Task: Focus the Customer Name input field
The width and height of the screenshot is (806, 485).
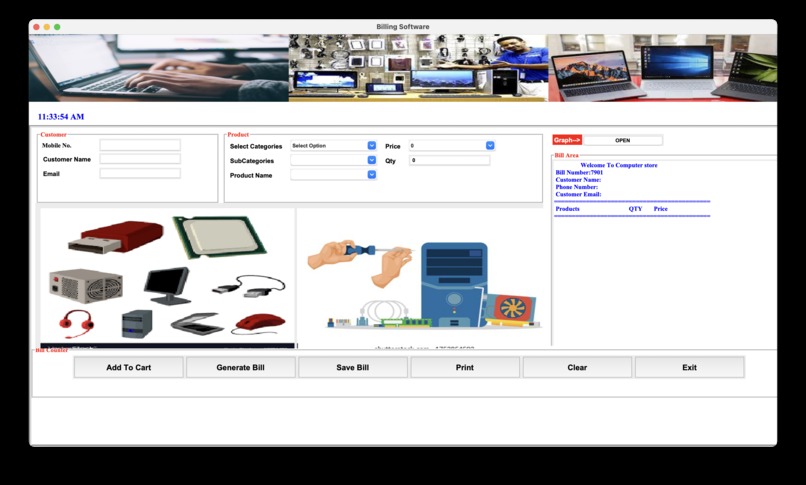Action: (x=140, y=159)
